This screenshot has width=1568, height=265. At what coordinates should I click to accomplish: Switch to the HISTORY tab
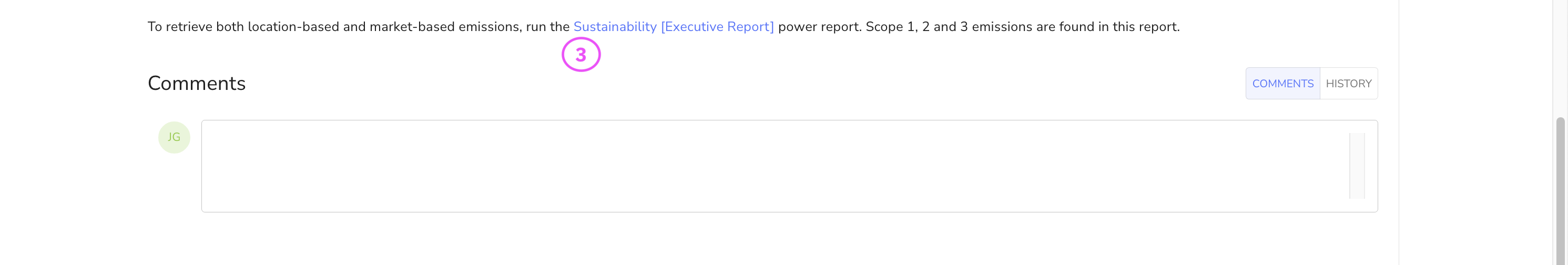(1348, 84)
